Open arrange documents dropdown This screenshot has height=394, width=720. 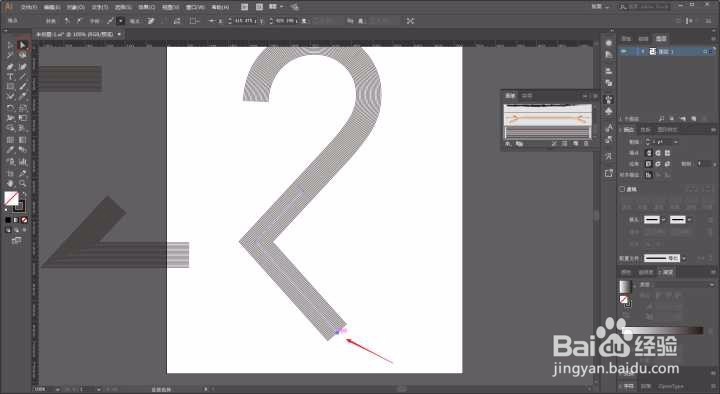point(276,7)
